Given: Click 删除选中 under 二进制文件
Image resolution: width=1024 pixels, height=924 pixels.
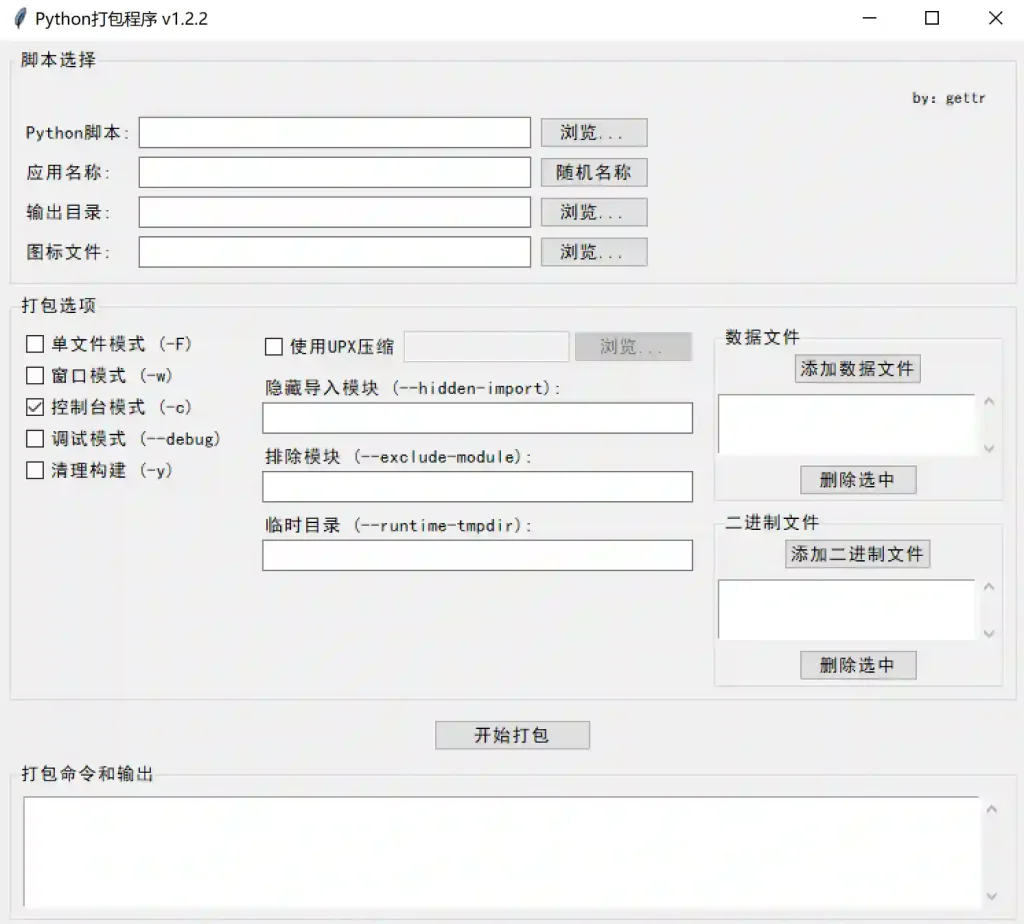Looking at the screenshot, I should tap(858, 665).
